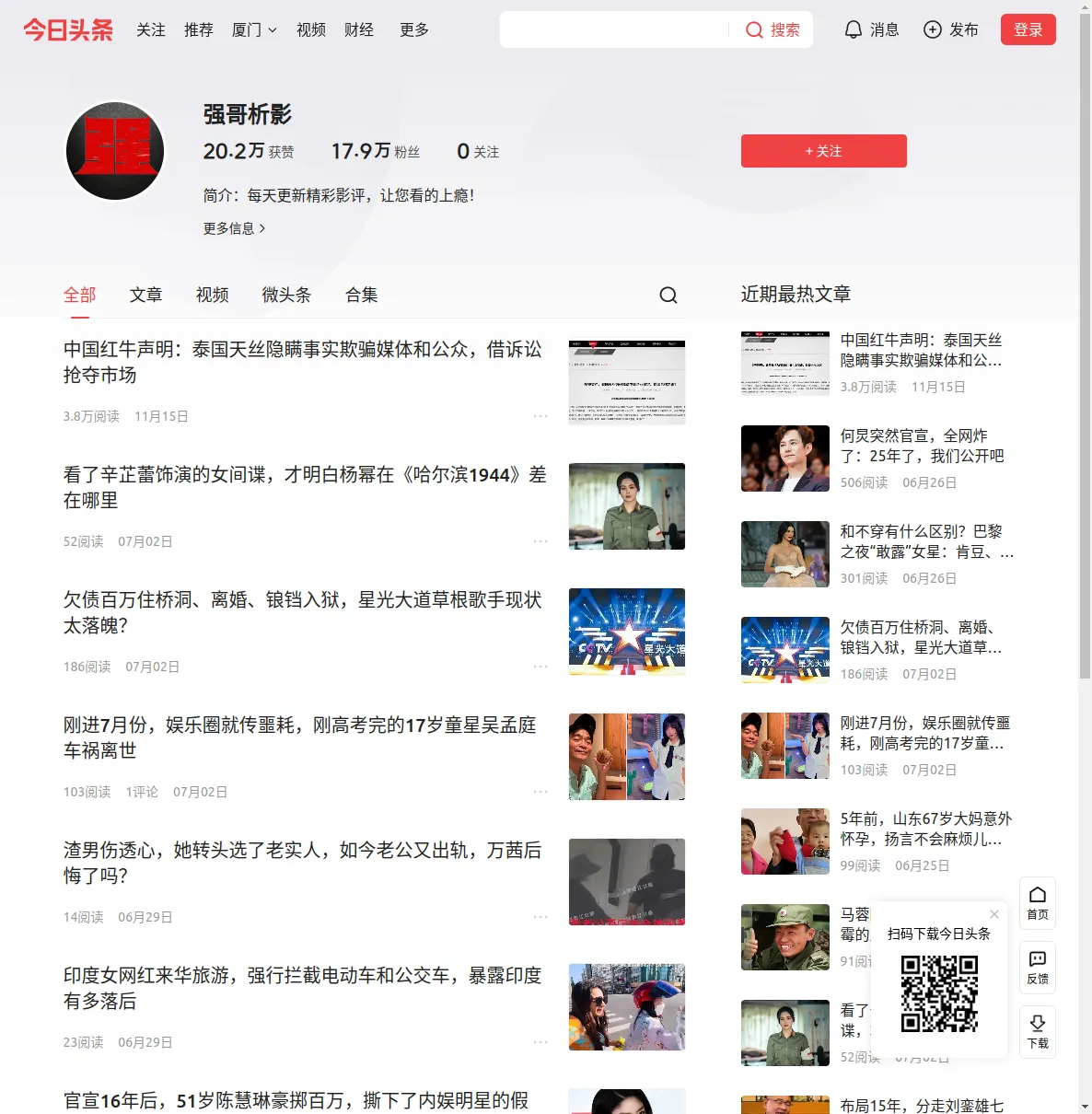Open the 巴黎之夜 thumbnail in hot list
Image resolution: width=1092 pixels, height=1114 pixels.
tap(785, 554)
